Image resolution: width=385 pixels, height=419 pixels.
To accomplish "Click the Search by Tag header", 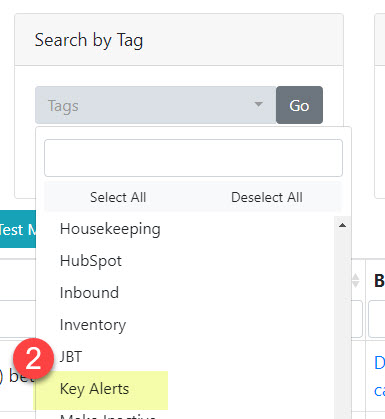I will [89, 40].
